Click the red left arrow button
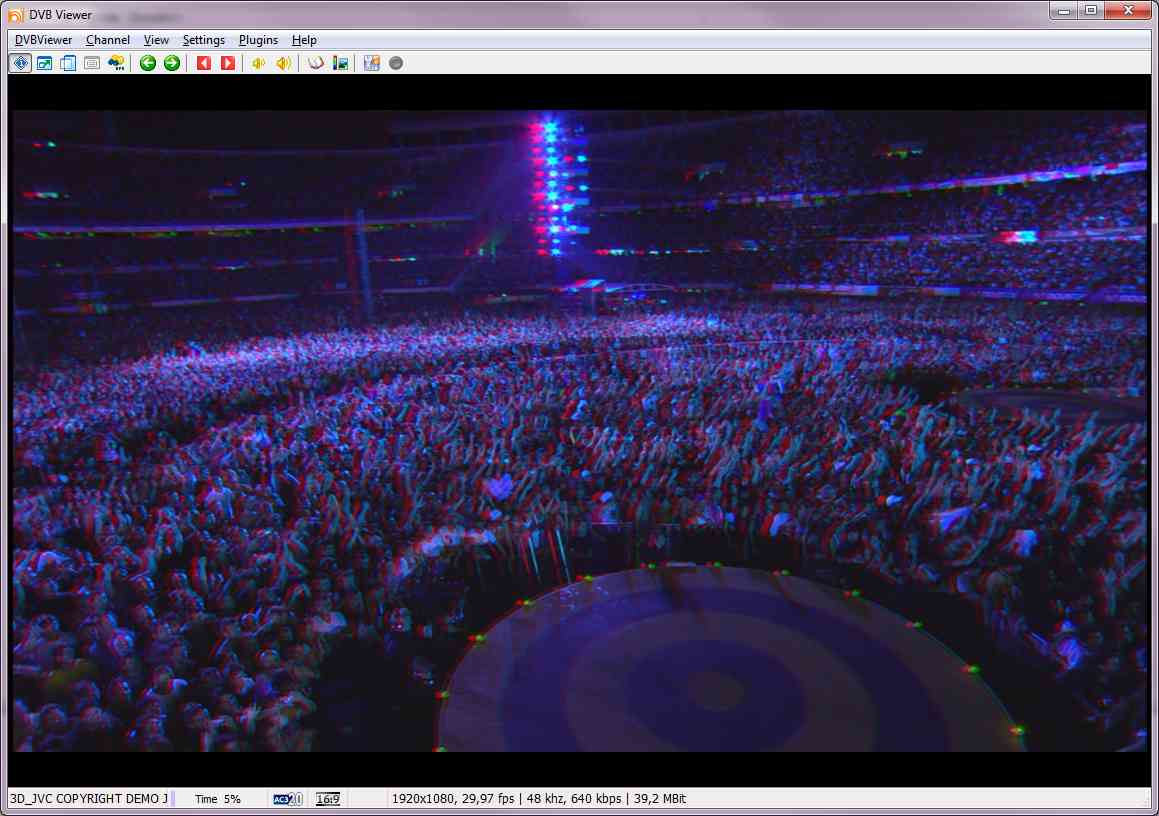Viewport: 1159px width, 816px height. 204,64
